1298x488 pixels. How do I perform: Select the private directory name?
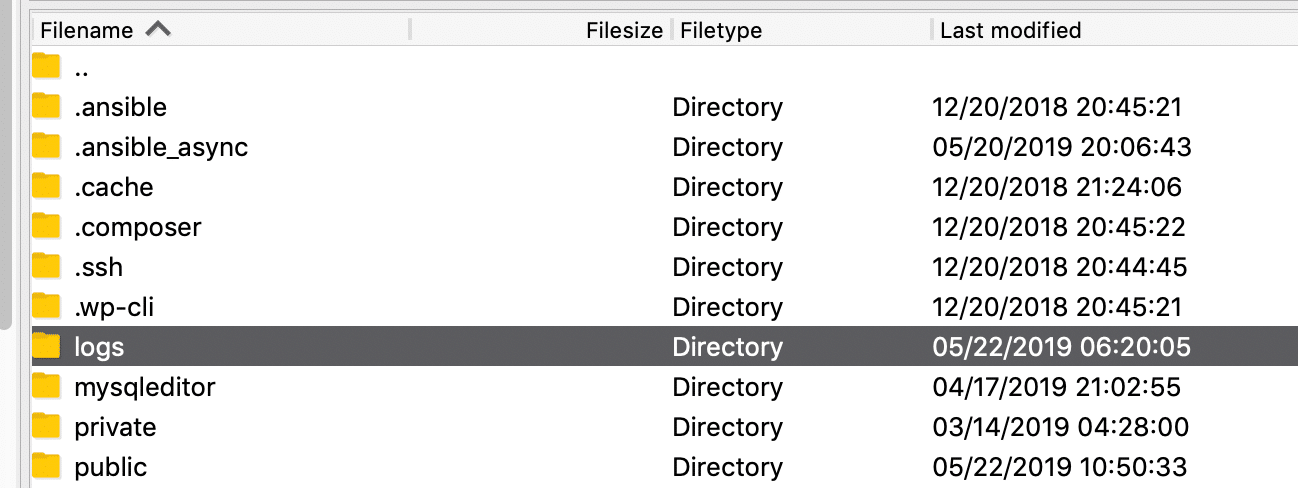(x=115, y=427)
